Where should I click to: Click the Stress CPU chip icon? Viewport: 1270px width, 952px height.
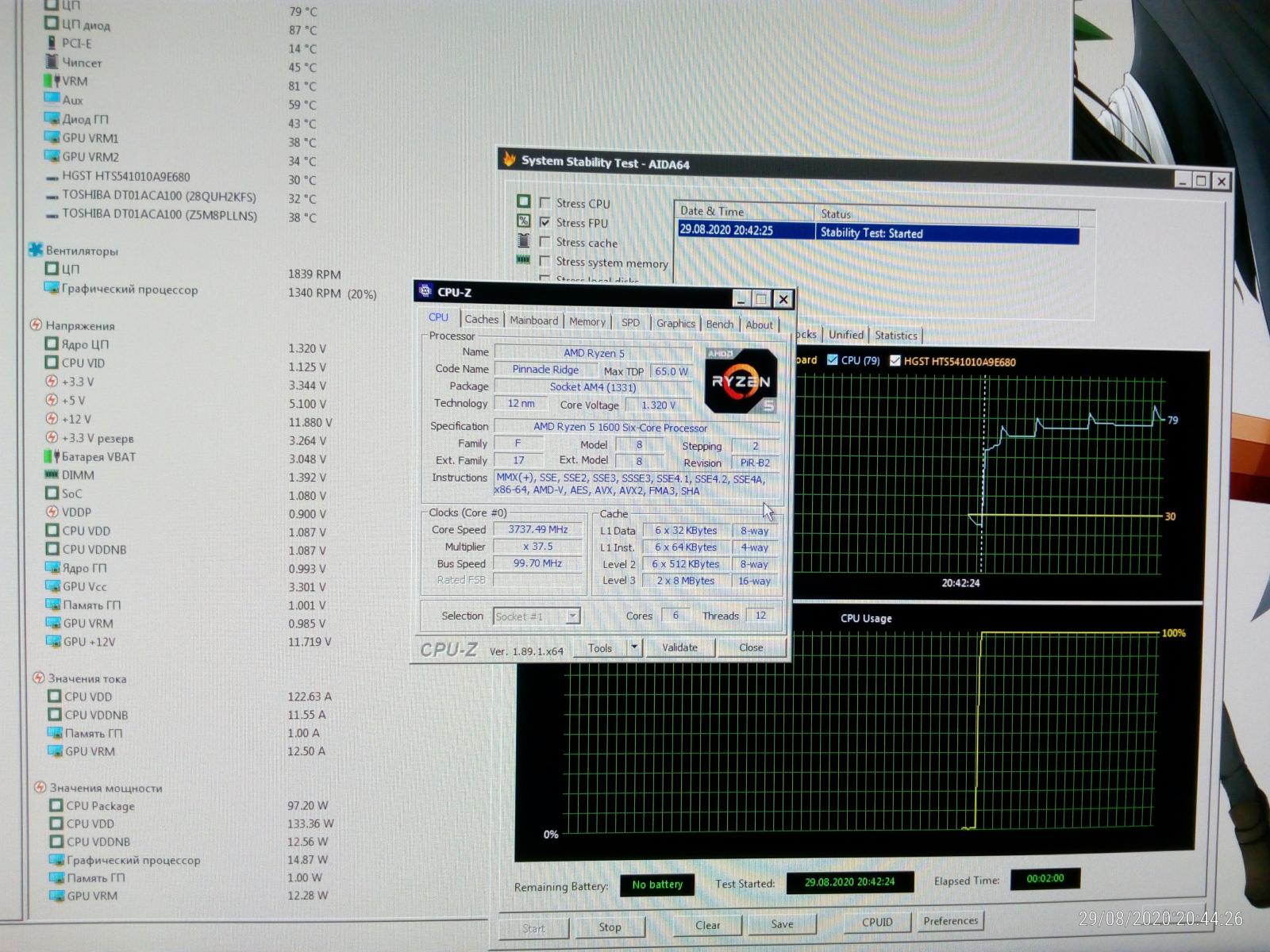point(524,202)
